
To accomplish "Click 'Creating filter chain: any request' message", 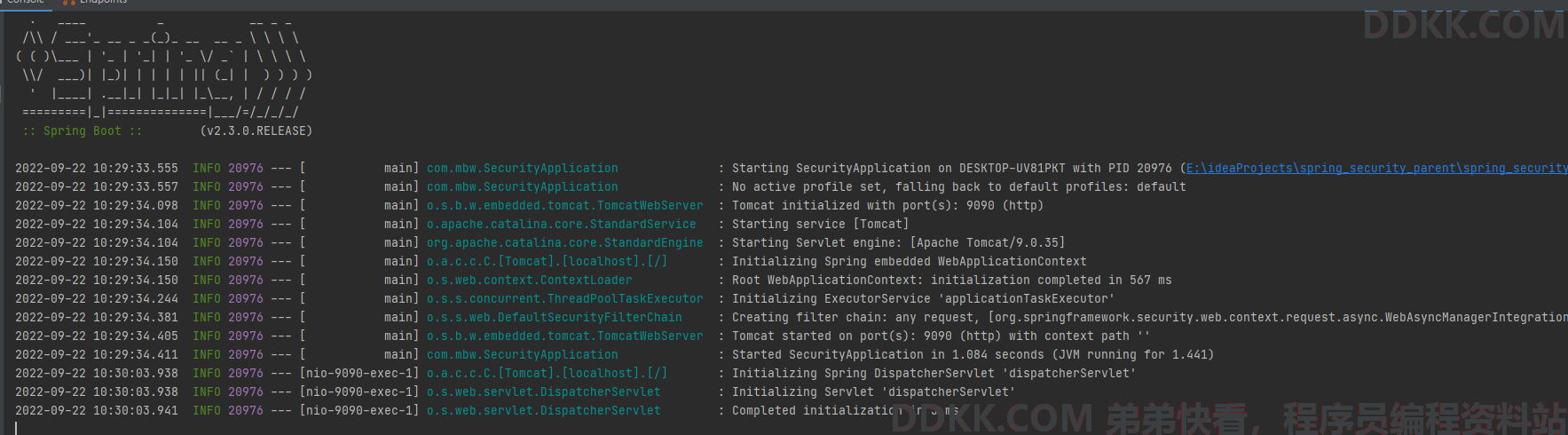I will [1150, 317].
